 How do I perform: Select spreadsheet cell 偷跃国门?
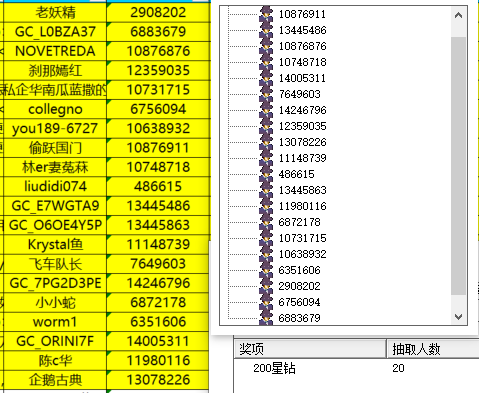(55, 148)
